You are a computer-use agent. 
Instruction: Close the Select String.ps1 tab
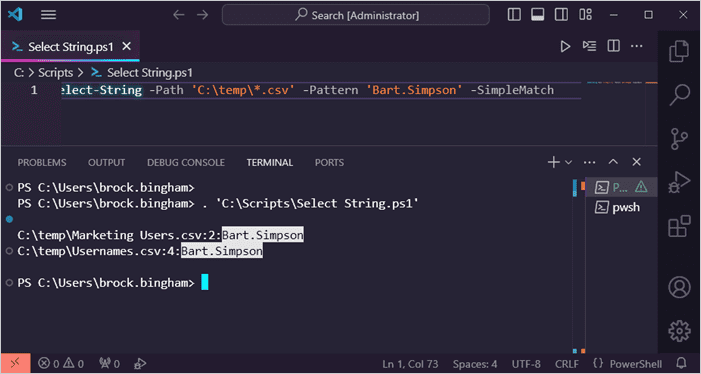click(x=127, y=46)
